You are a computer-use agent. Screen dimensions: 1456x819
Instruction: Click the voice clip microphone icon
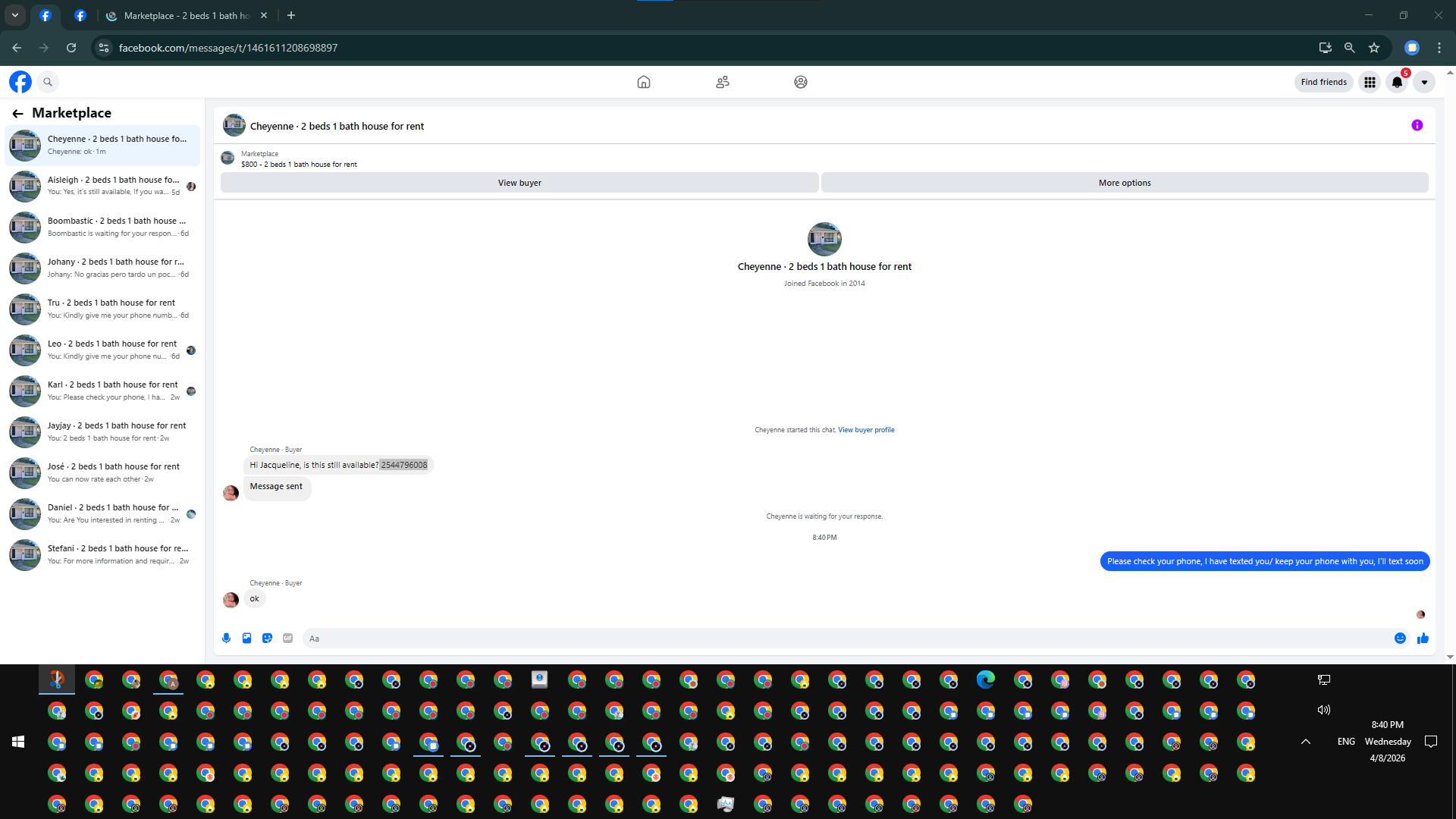226,639
